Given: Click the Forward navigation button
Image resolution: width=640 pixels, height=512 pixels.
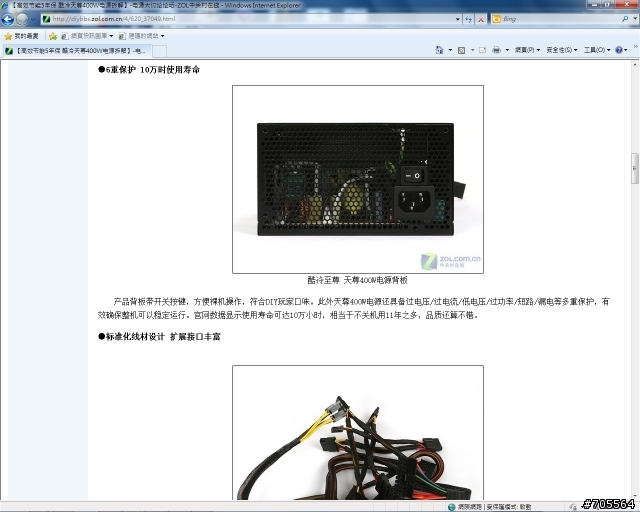Looking at the screenshot, I should [x=22, y=19].
